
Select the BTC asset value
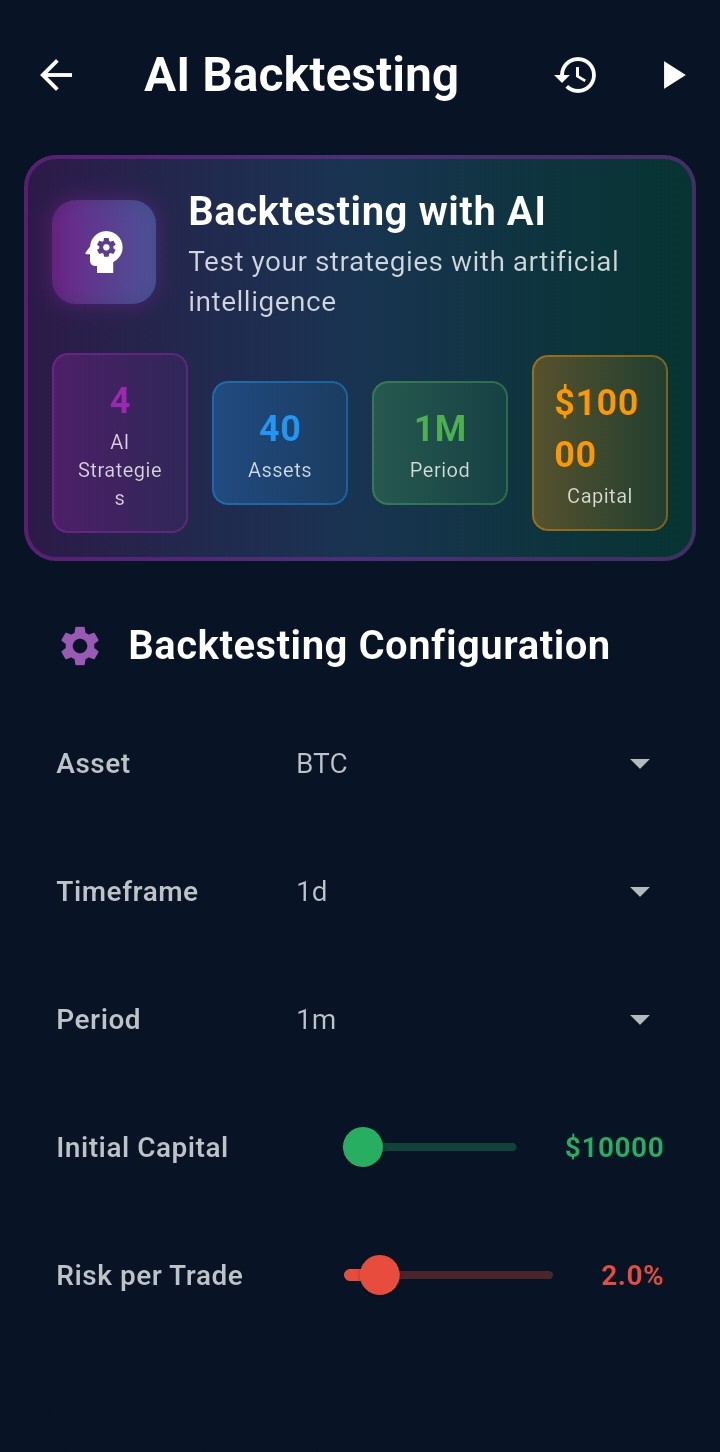[322, 764]
